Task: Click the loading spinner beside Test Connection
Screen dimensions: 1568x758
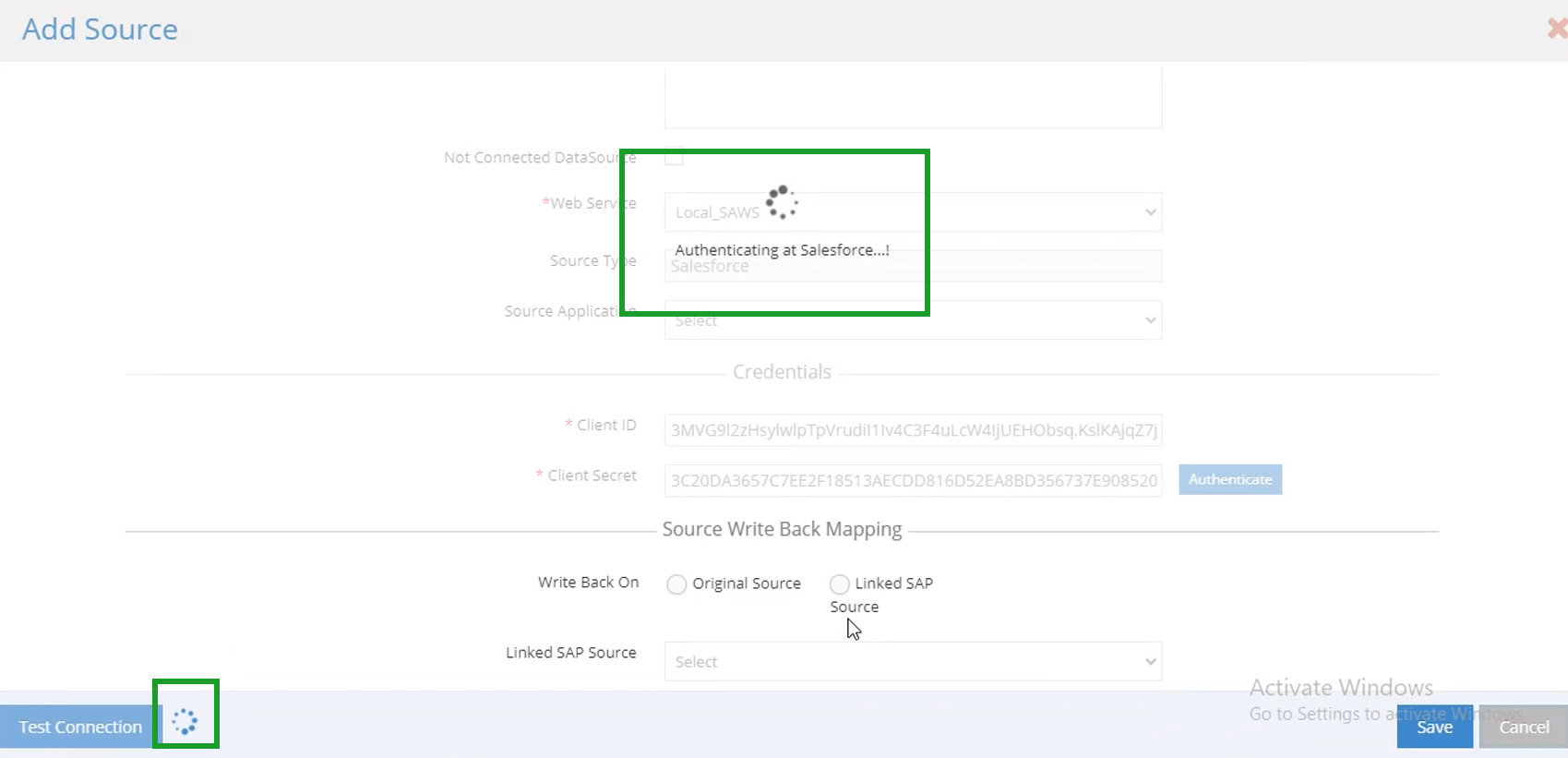Action: tap(185, 722)
